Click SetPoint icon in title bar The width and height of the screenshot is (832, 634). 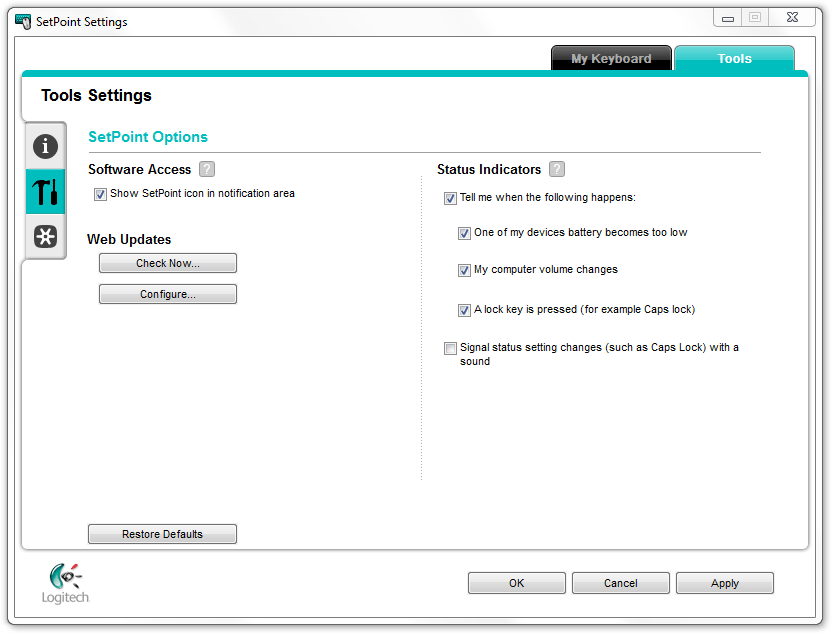23,21
